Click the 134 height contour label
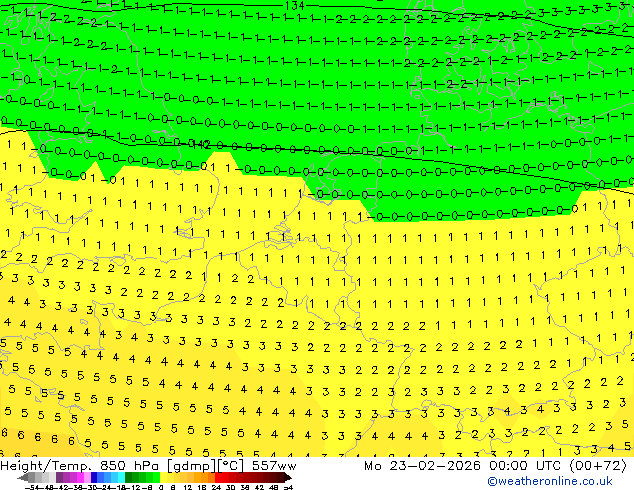The height and width of the screenshot is (490, 634). point(295,5)
